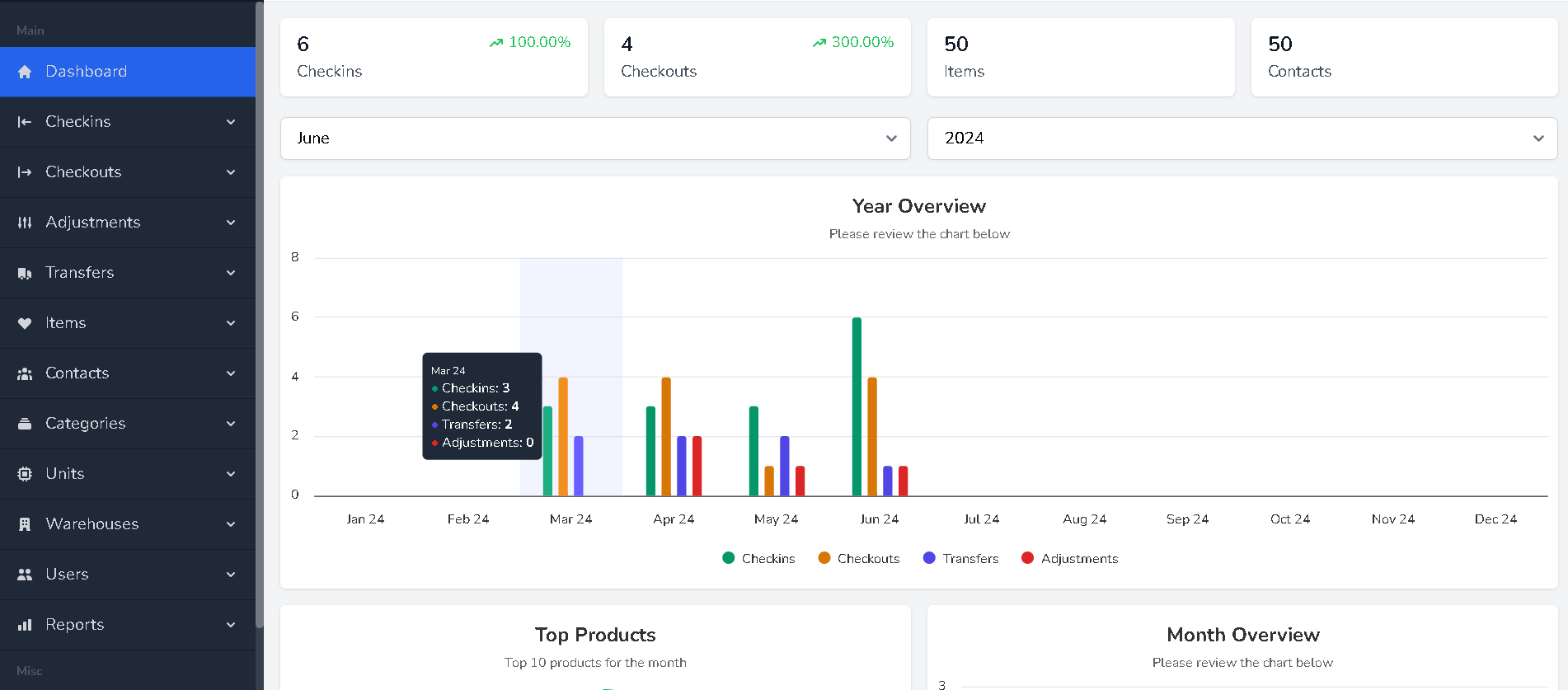Click the Dashboard home icon
The width and height of the screenshot is (1568, 690).
pos(25,72)
